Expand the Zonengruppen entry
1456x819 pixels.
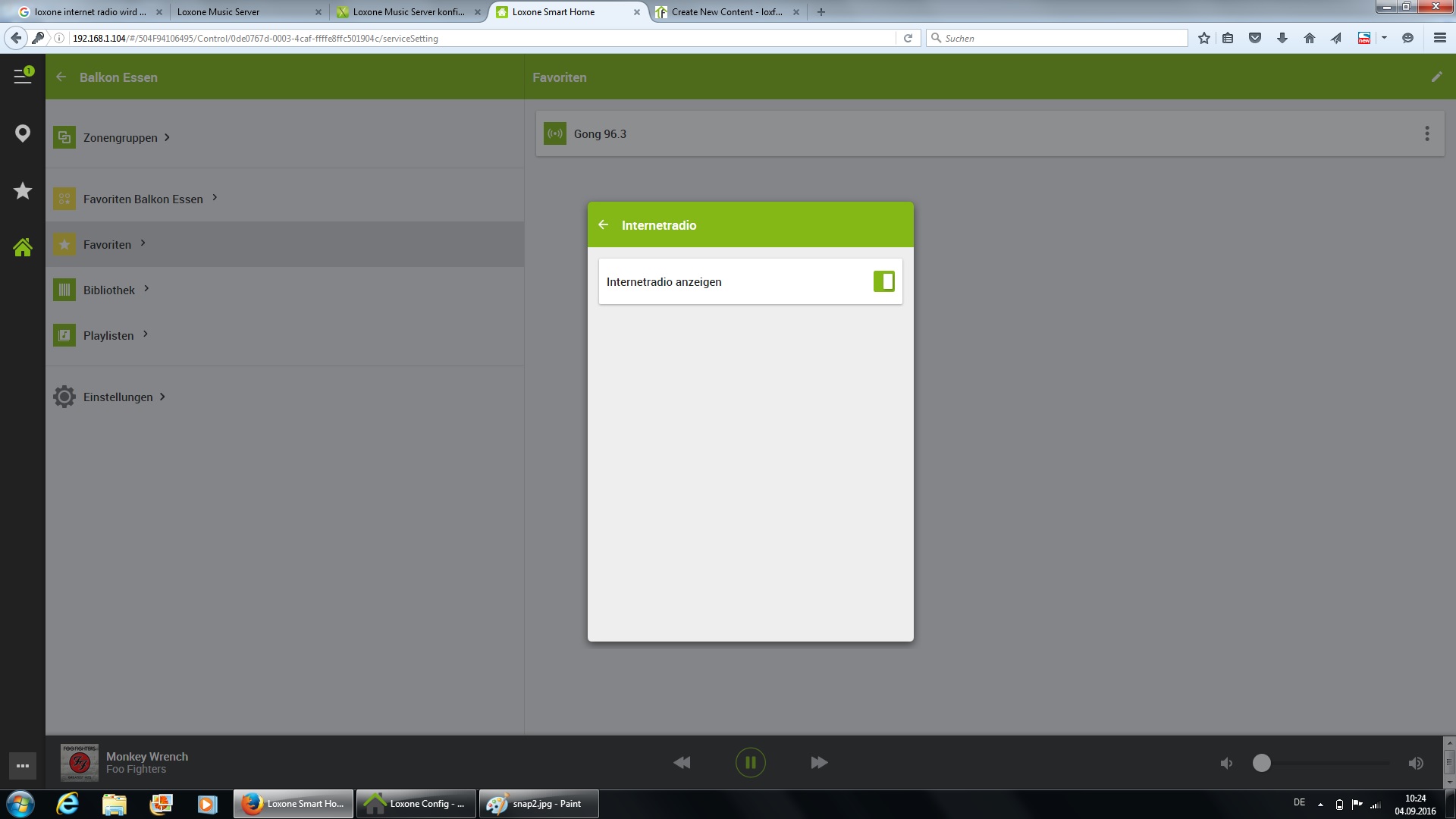[x=120, y=138]
